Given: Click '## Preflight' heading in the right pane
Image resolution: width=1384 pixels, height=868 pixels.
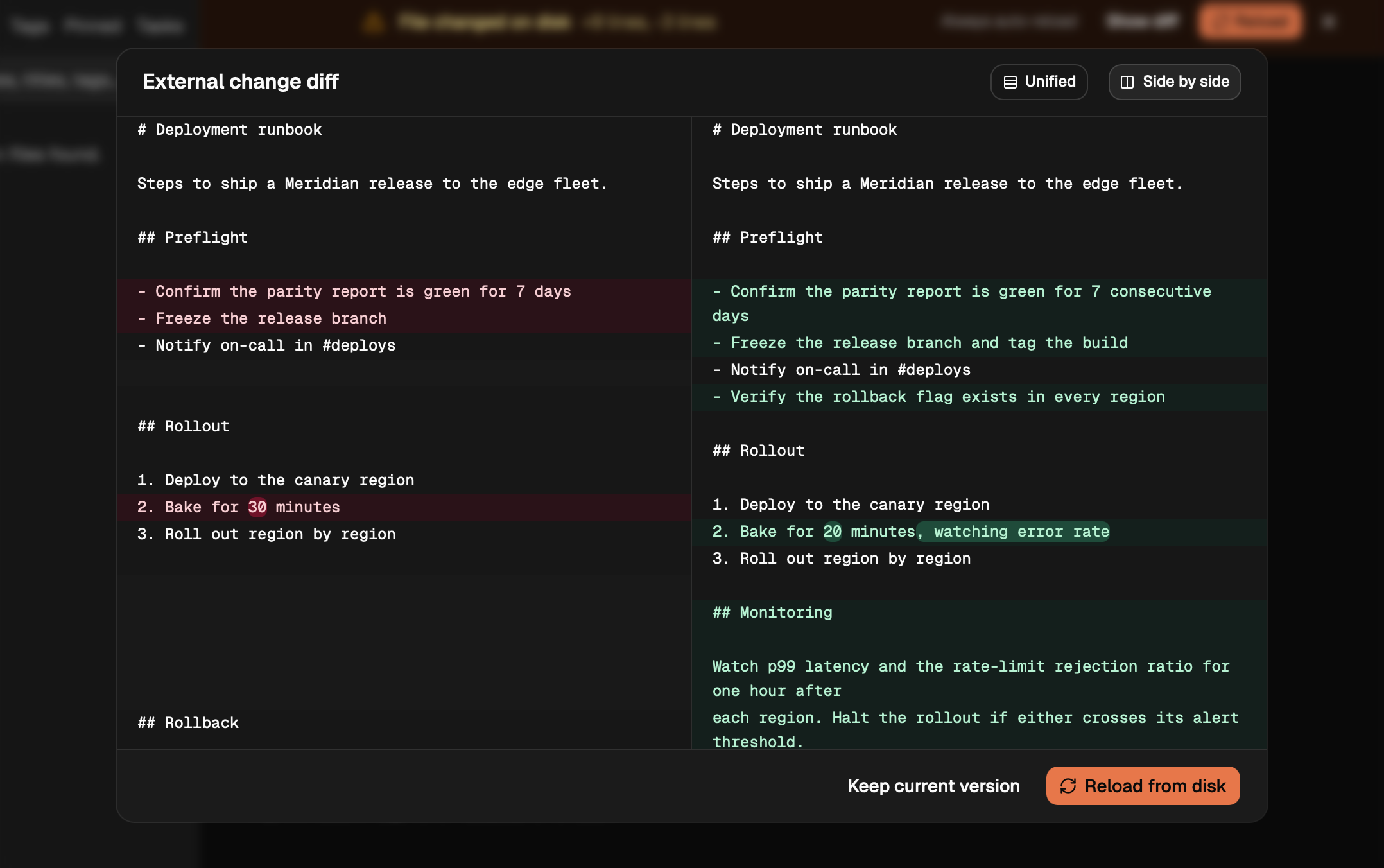Looking at the screenshot, I should coord(767,238).
